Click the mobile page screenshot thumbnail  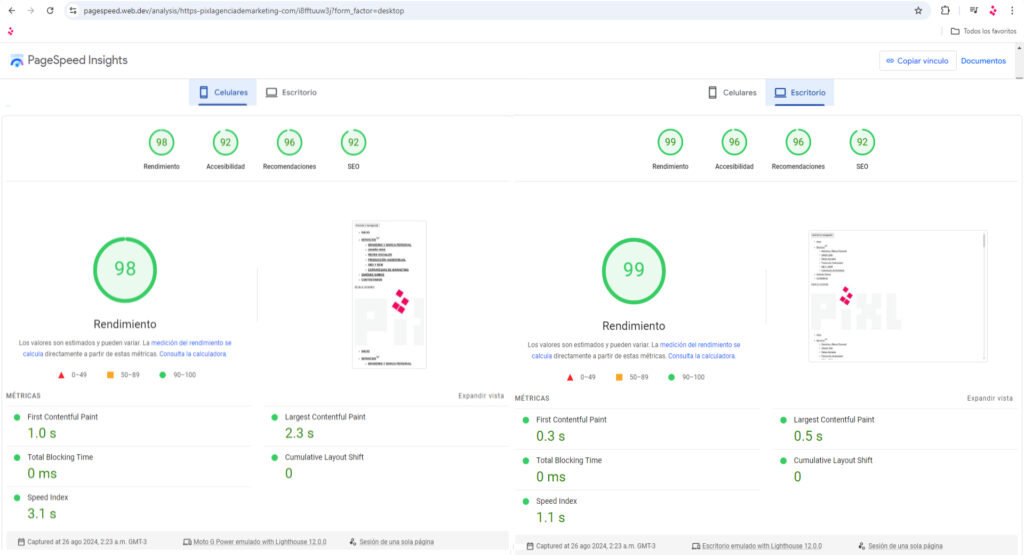[x=389, y=294]
